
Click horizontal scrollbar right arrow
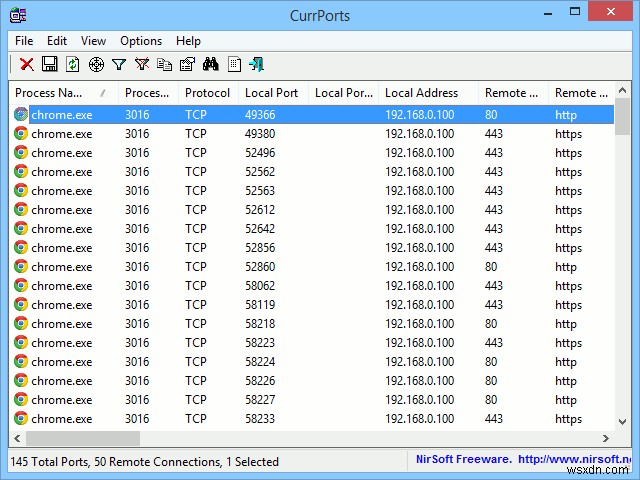[x=606, y=438]
